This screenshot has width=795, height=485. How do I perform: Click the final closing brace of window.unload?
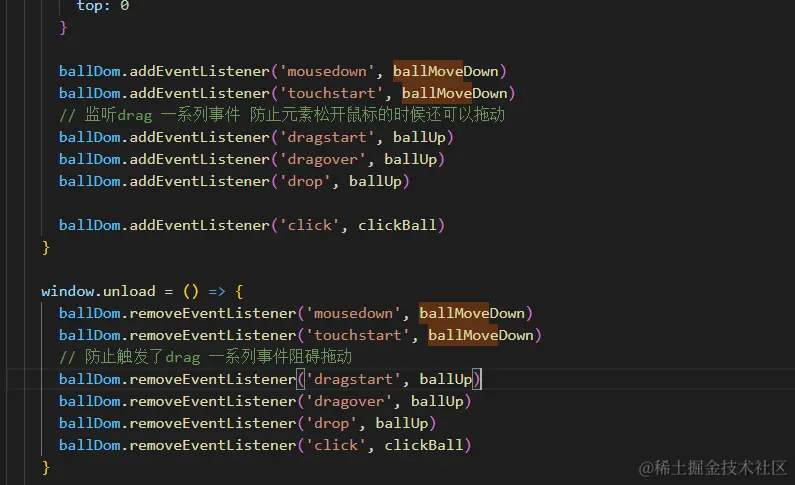(x=46, y=467)
